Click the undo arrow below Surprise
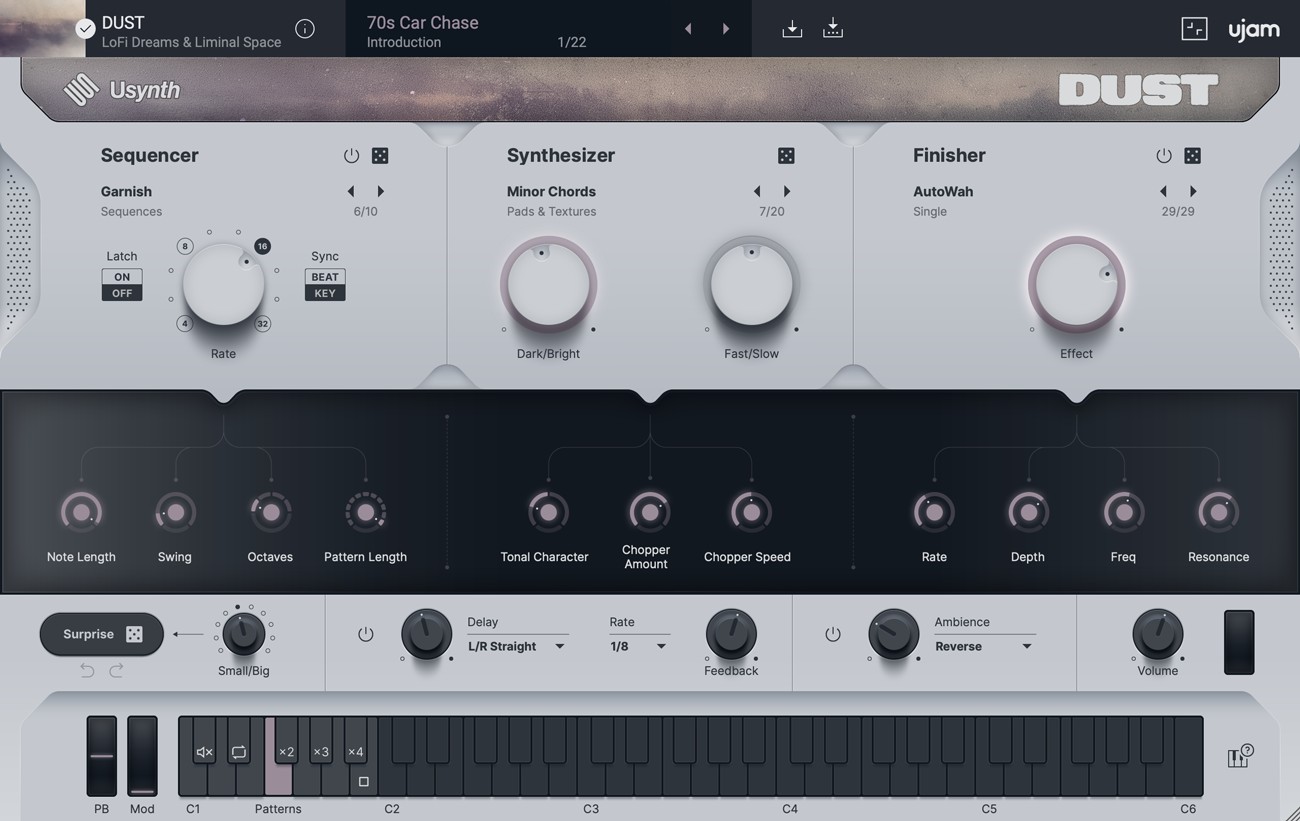Screen dimensions: 1300x821 coord(87,670)
